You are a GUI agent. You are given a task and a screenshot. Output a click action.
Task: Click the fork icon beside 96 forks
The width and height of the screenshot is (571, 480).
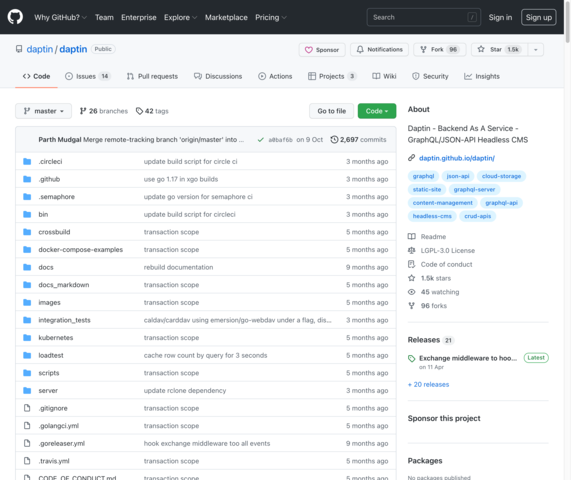click(411, 306)
